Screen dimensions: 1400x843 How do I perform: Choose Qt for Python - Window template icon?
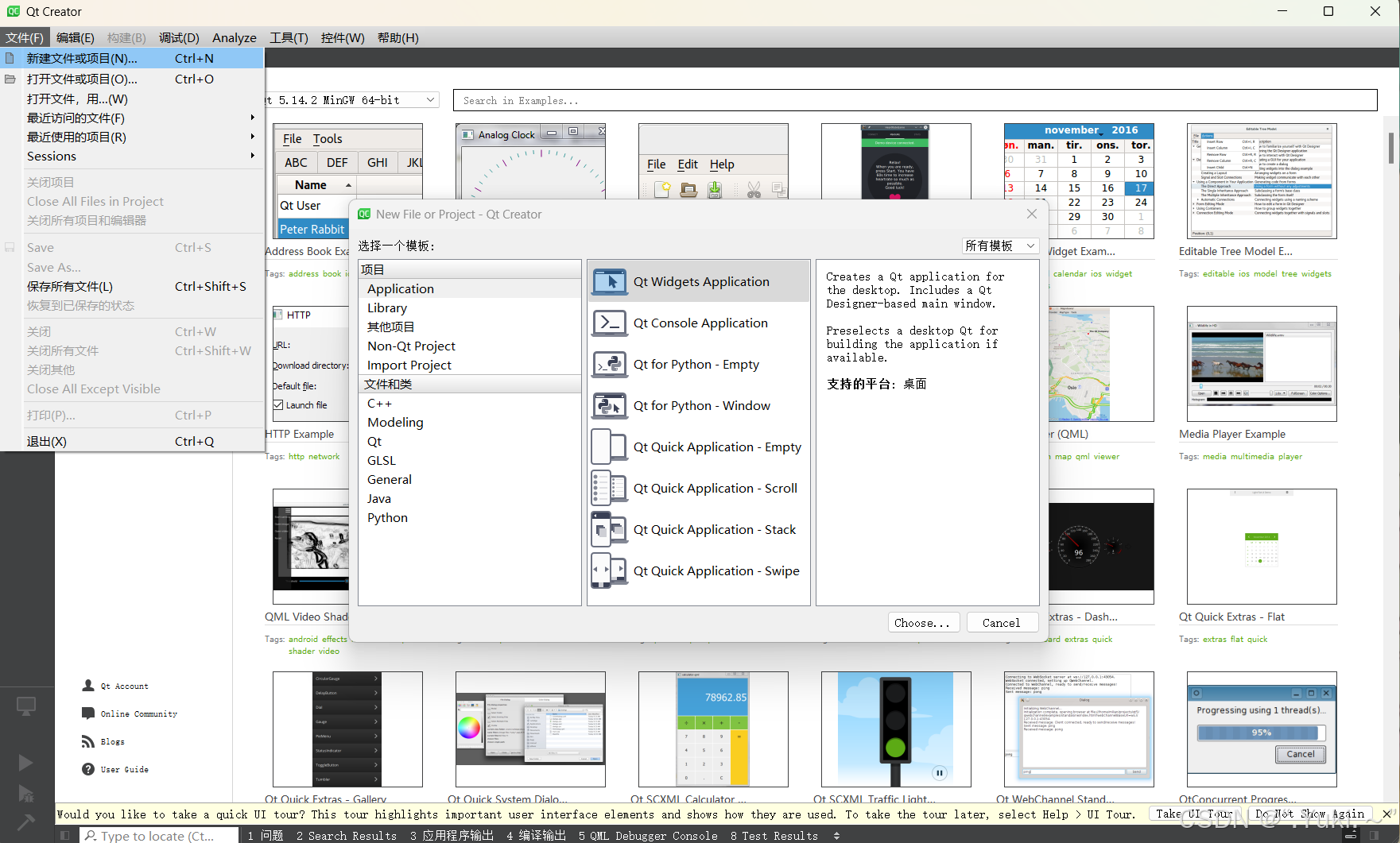tap(610, 405)
